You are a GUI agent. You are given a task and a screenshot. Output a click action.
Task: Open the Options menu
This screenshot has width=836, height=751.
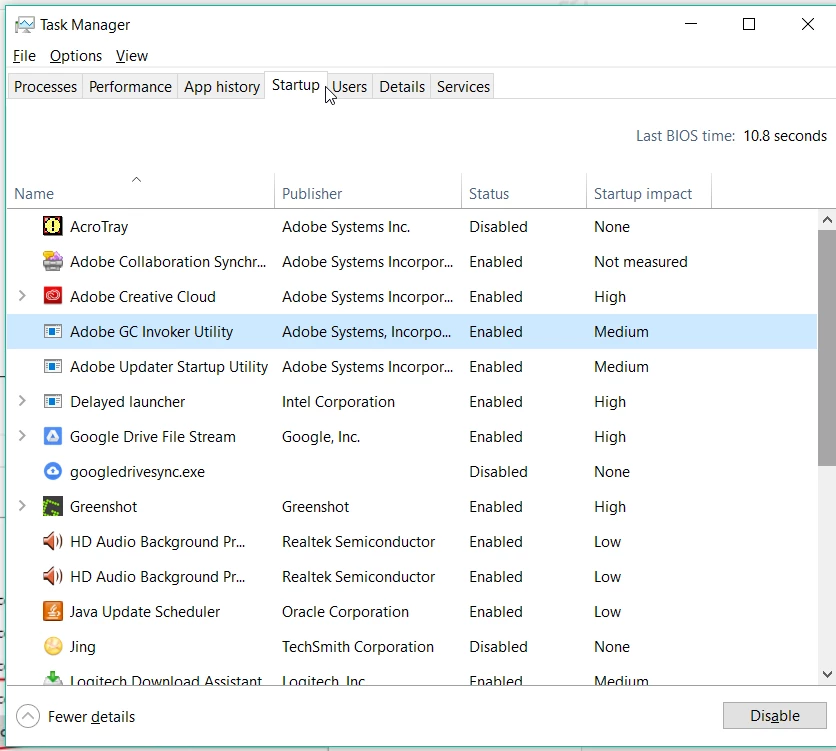pos(76,56)
